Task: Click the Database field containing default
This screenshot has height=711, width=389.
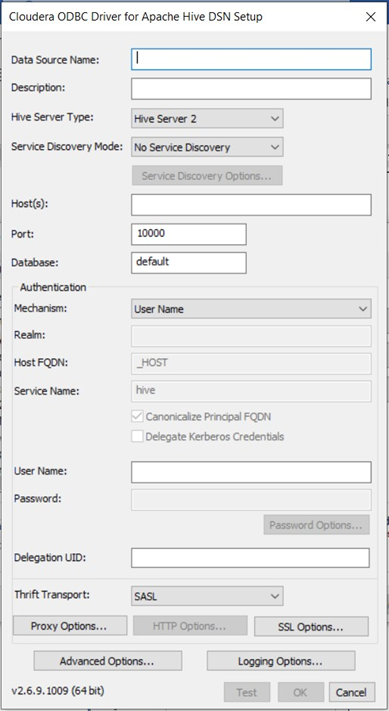Action: tap(189, 263)
